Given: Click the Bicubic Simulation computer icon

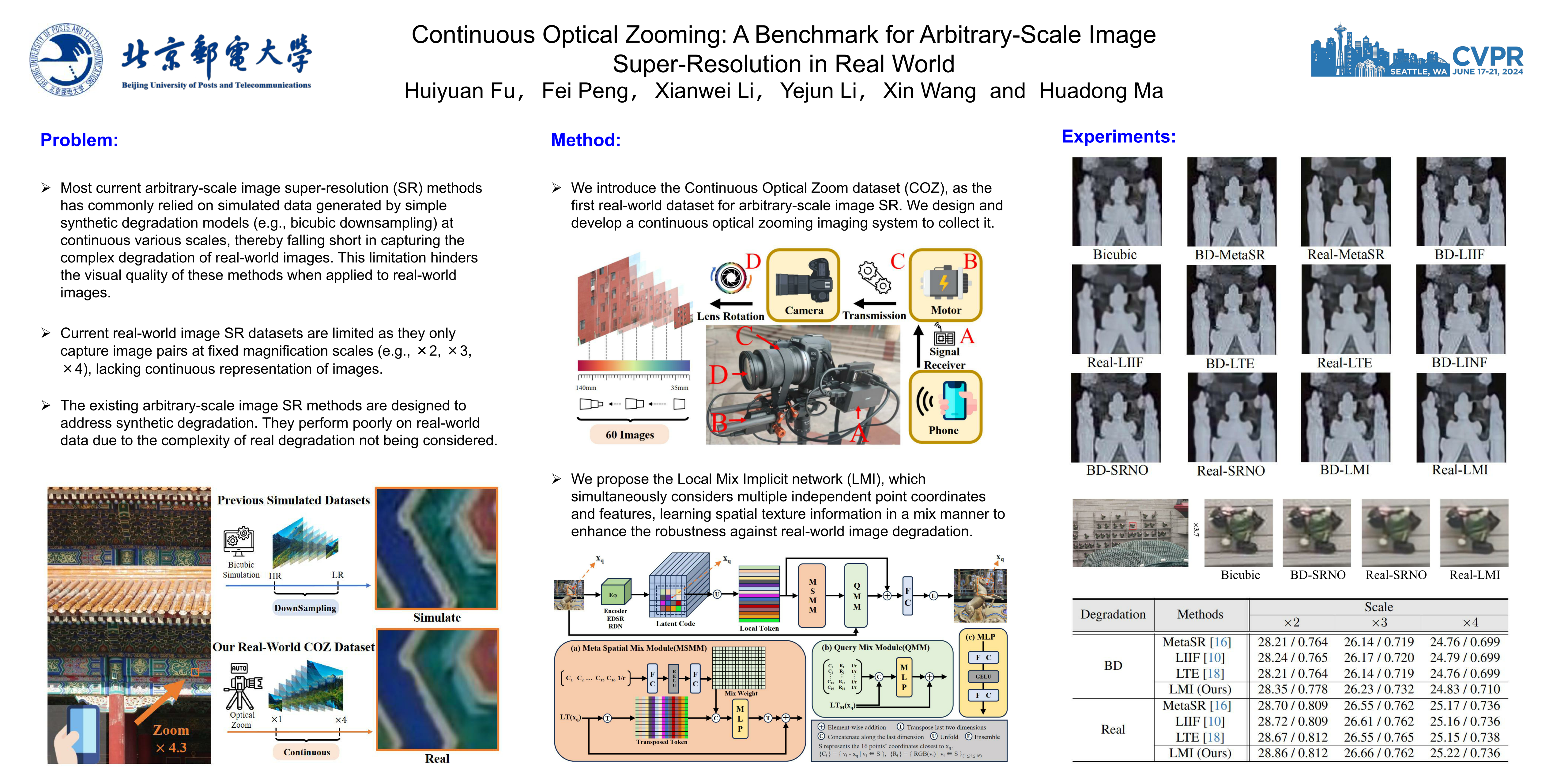Looking at the screenshot, I should coord(239,541).
